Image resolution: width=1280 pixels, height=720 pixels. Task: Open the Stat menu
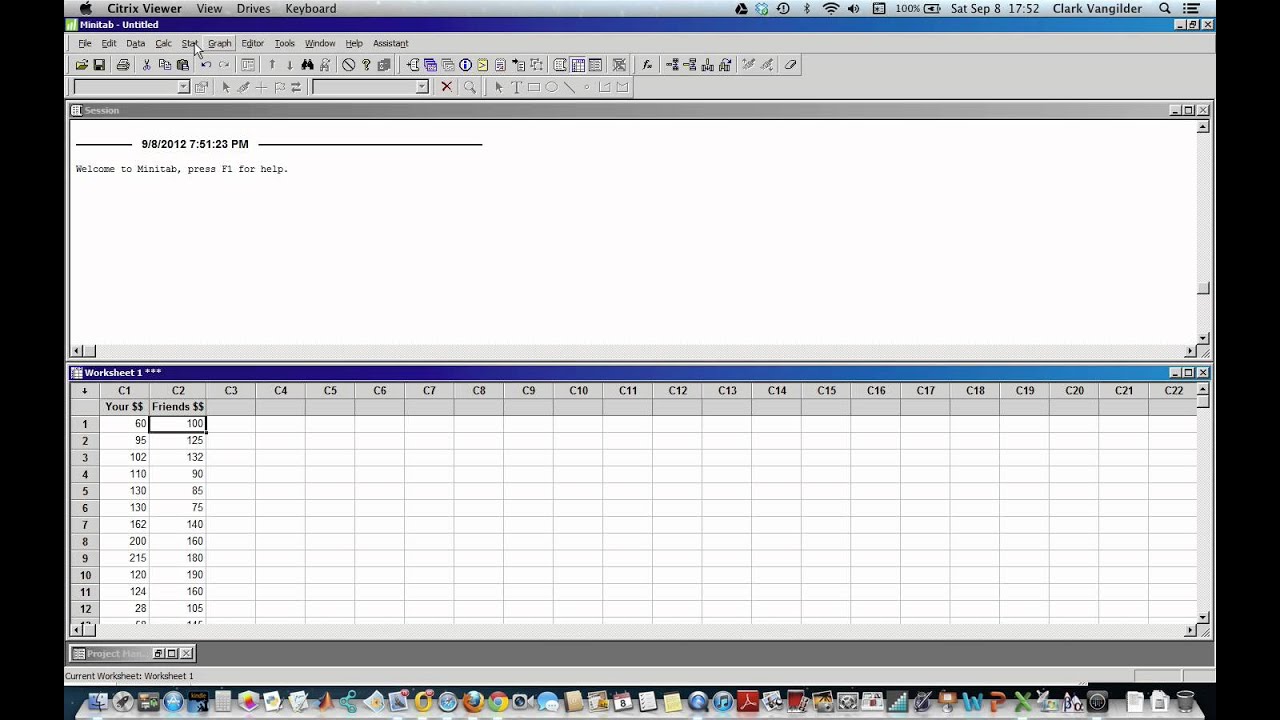point(190,43)
